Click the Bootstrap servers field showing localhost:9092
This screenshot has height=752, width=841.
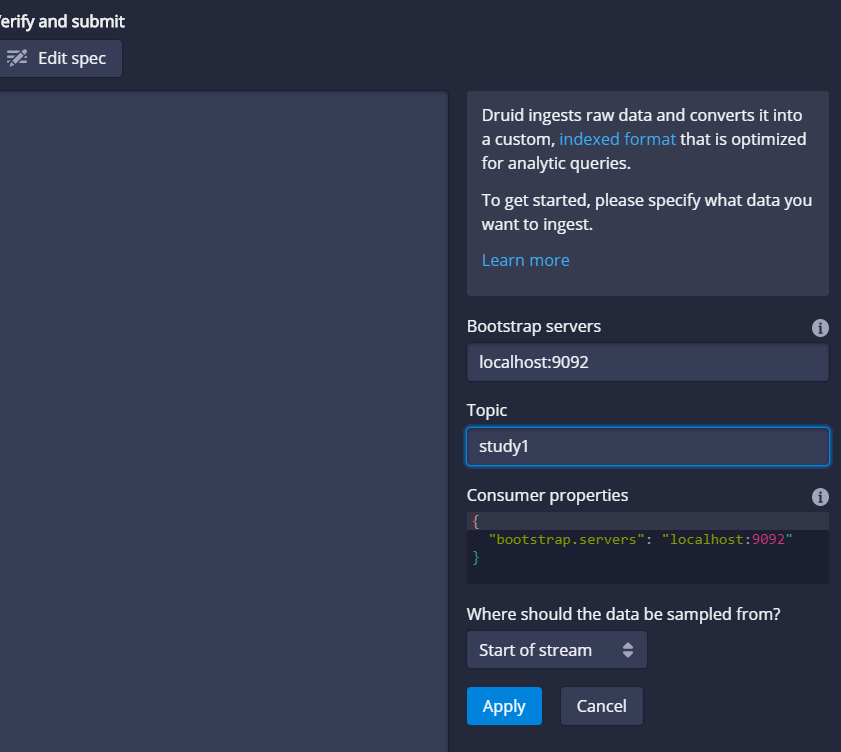647,362
